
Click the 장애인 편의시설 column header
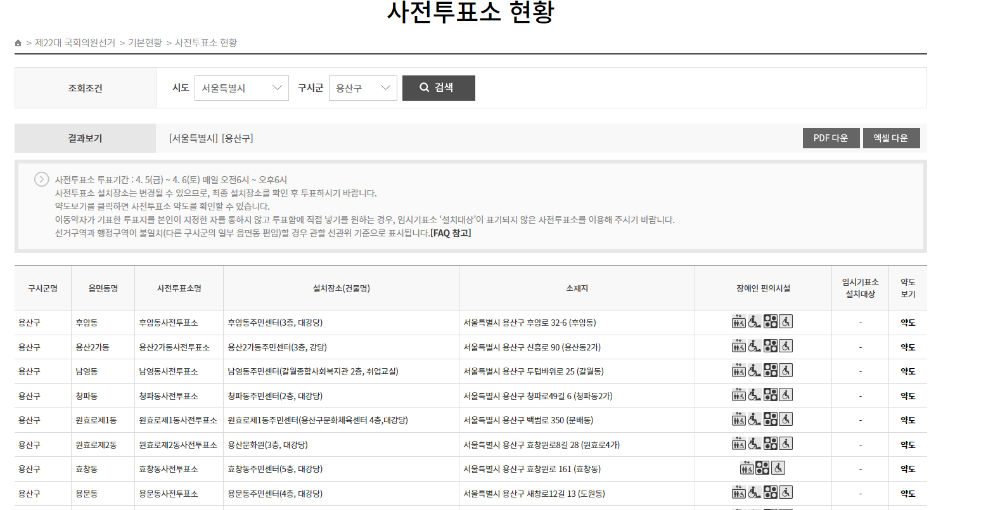tap(763, 288)
